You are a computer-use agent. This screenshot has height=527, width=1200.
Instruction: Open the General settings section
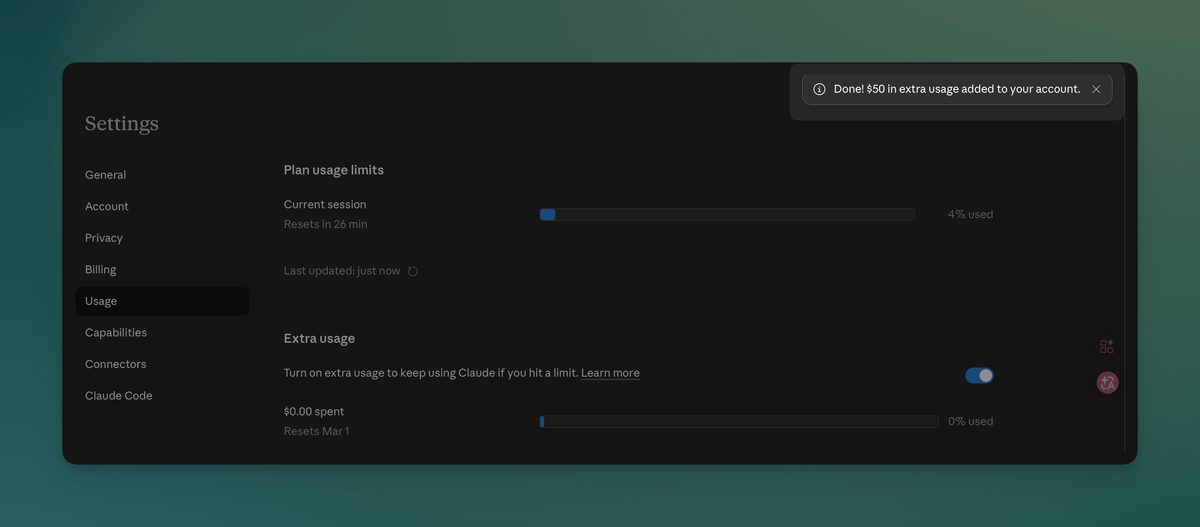click(105, 175)
